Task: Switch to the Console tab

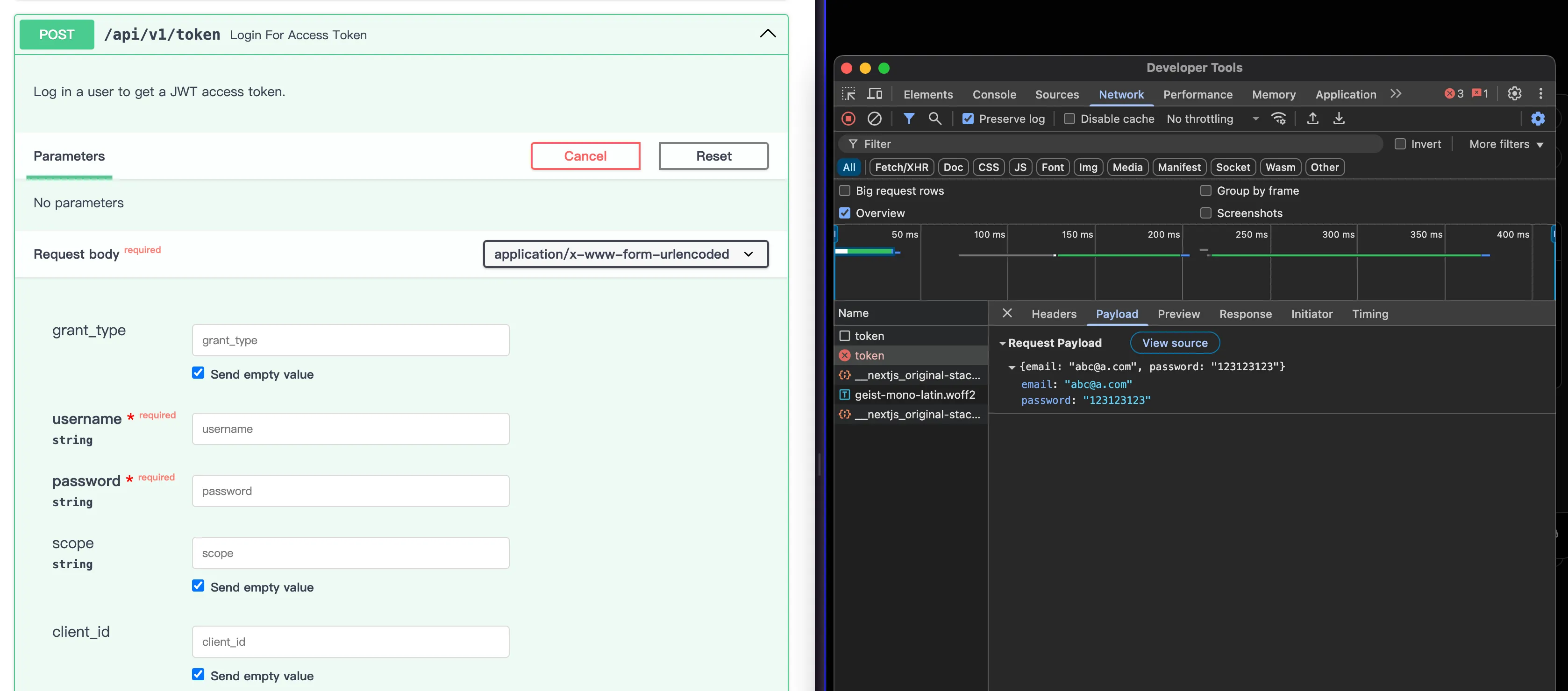Action: [x=994, y=94]
